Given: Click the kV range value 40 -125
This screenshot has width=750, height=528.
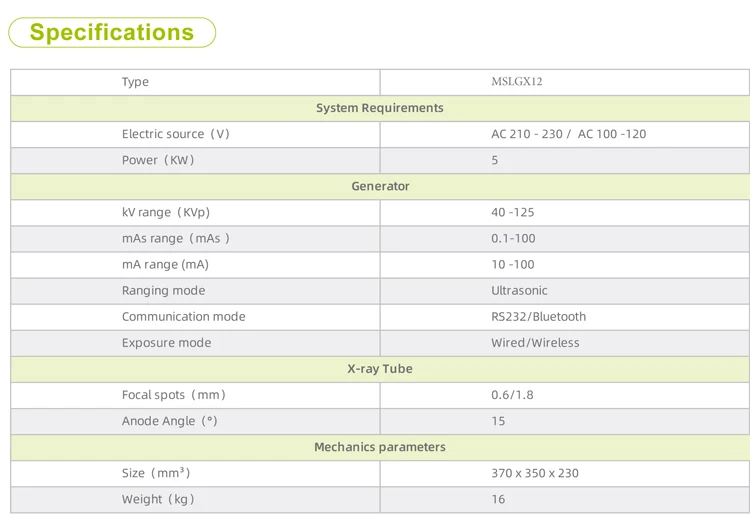Looking at the screenshot, I should point(513,212).
